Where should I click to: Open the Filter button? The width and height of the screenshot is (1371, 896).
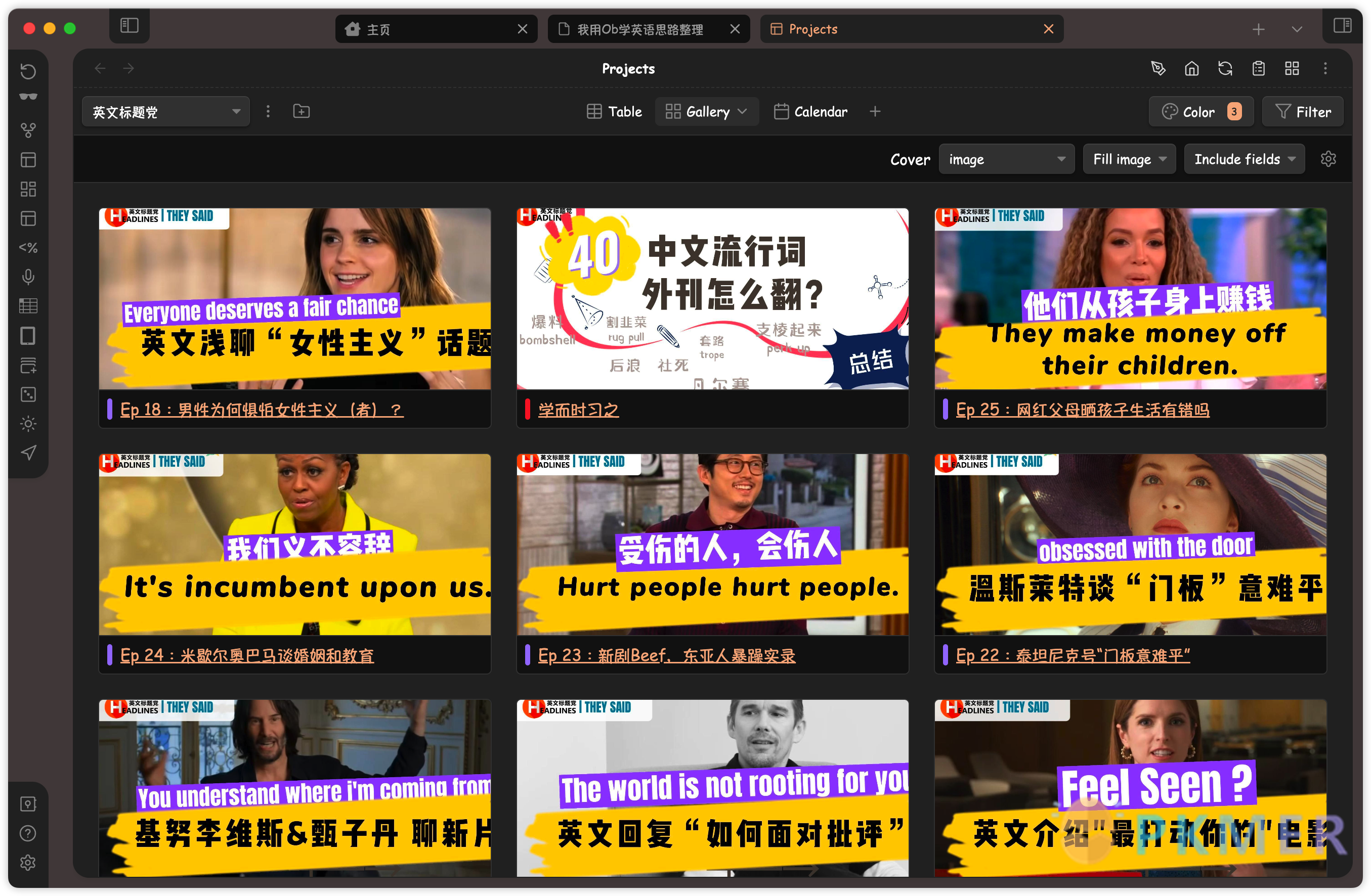coord(1303,112)
